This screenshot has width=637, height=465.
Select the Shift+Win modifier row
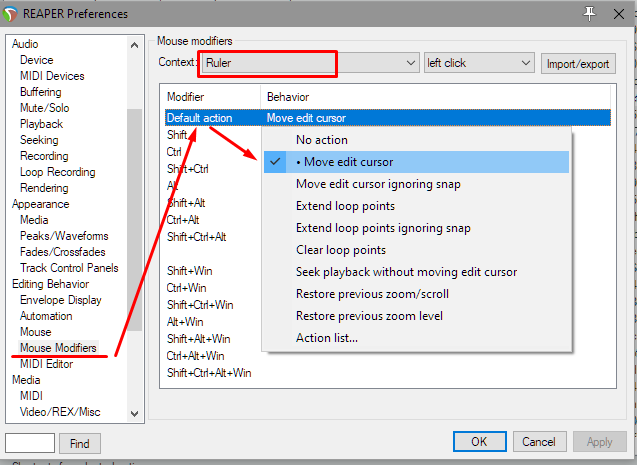coord(189,271)
